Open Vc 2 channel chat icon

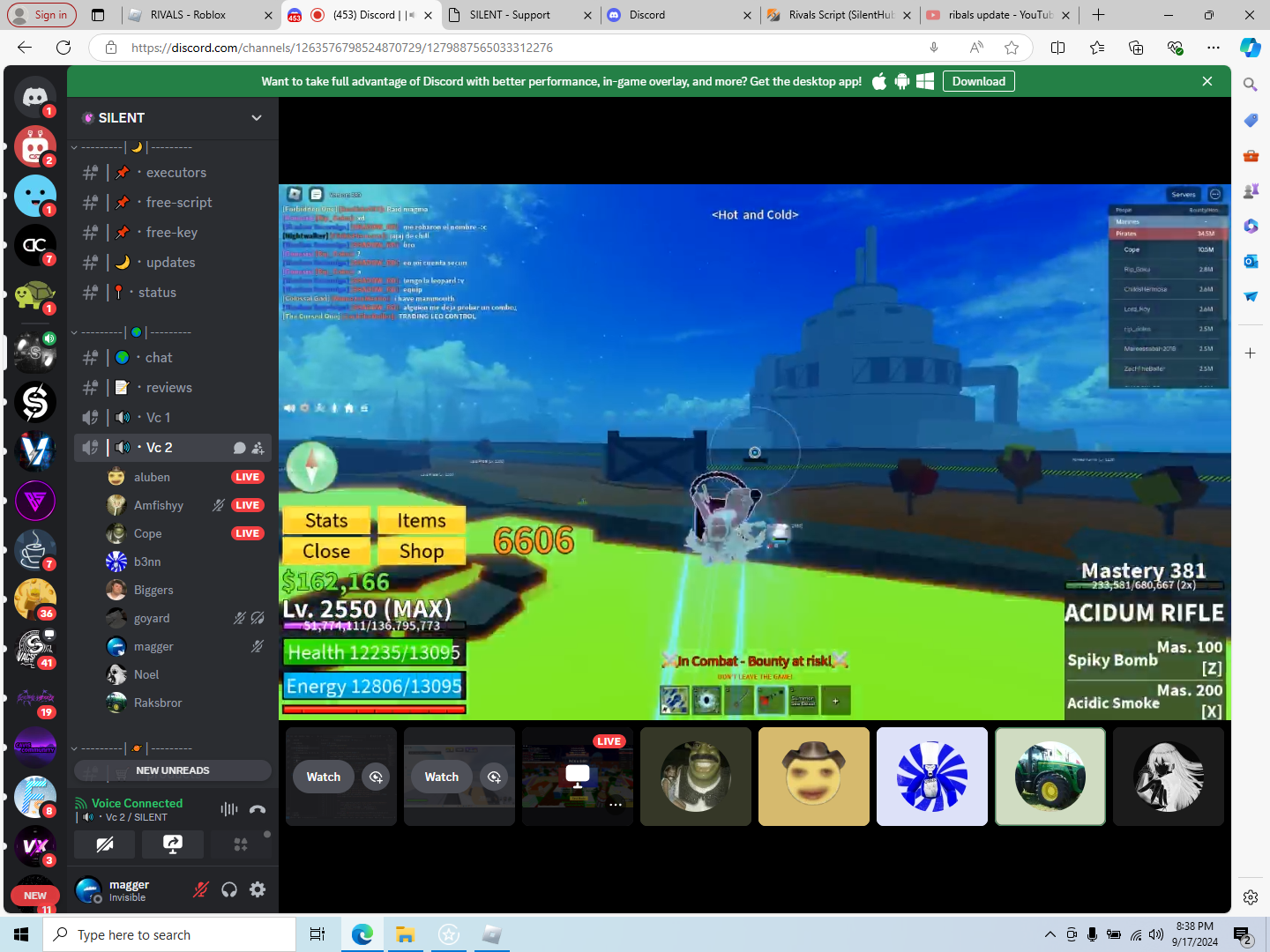[239, 448]
